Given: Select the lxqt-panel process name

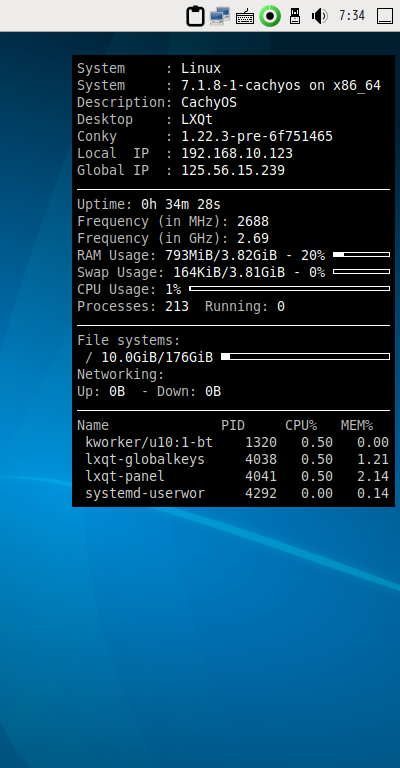Looking at the screenshot, I should (125, 476).
